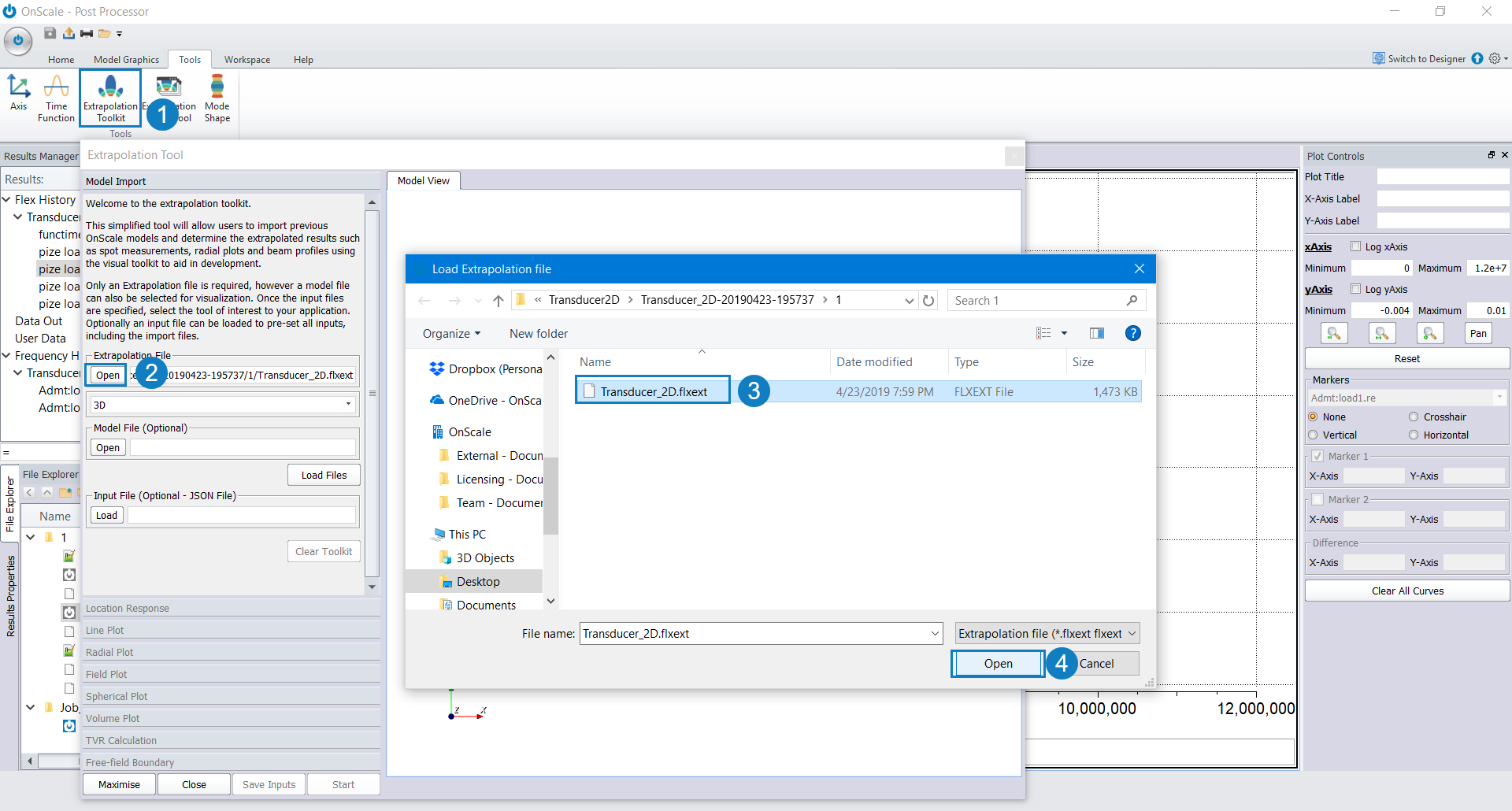
Task: Switch to the Model Graphics ribbon tab
Action: click(x=126, y=60)
